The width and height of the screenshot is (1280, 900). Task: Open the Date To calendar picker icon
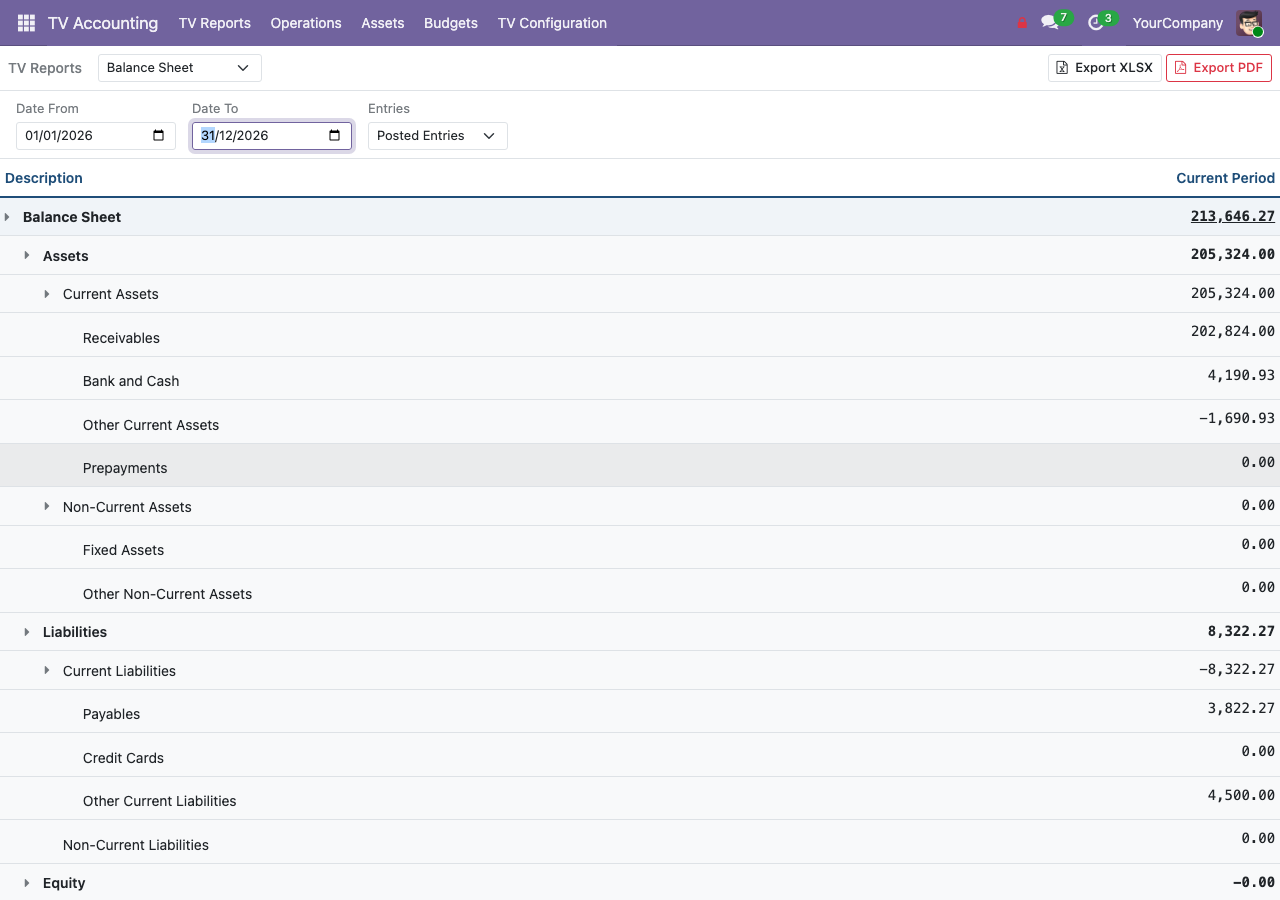coord(335,135)
